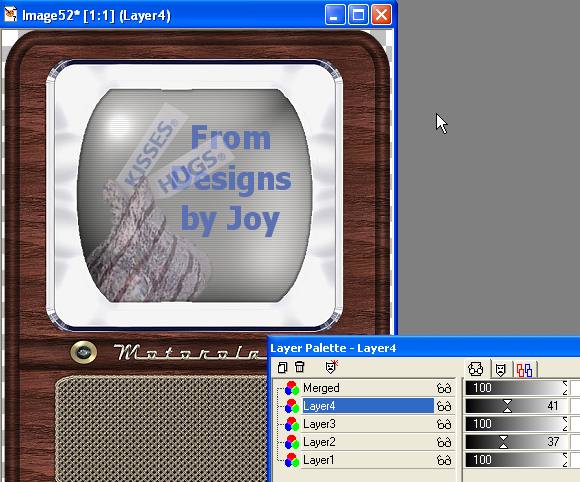Click the create mask icon in Layer Palette toolbar
The image size is (580, 482).
(331, 367)
